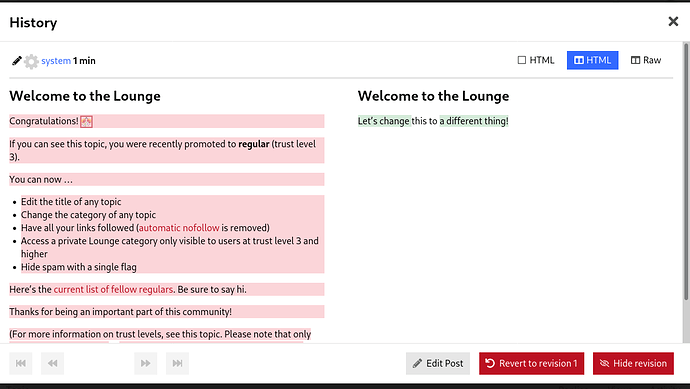Click the '1 min' timestamp
Image resolution: width=690 pixels, height=389 pixels.
[84, 61]
